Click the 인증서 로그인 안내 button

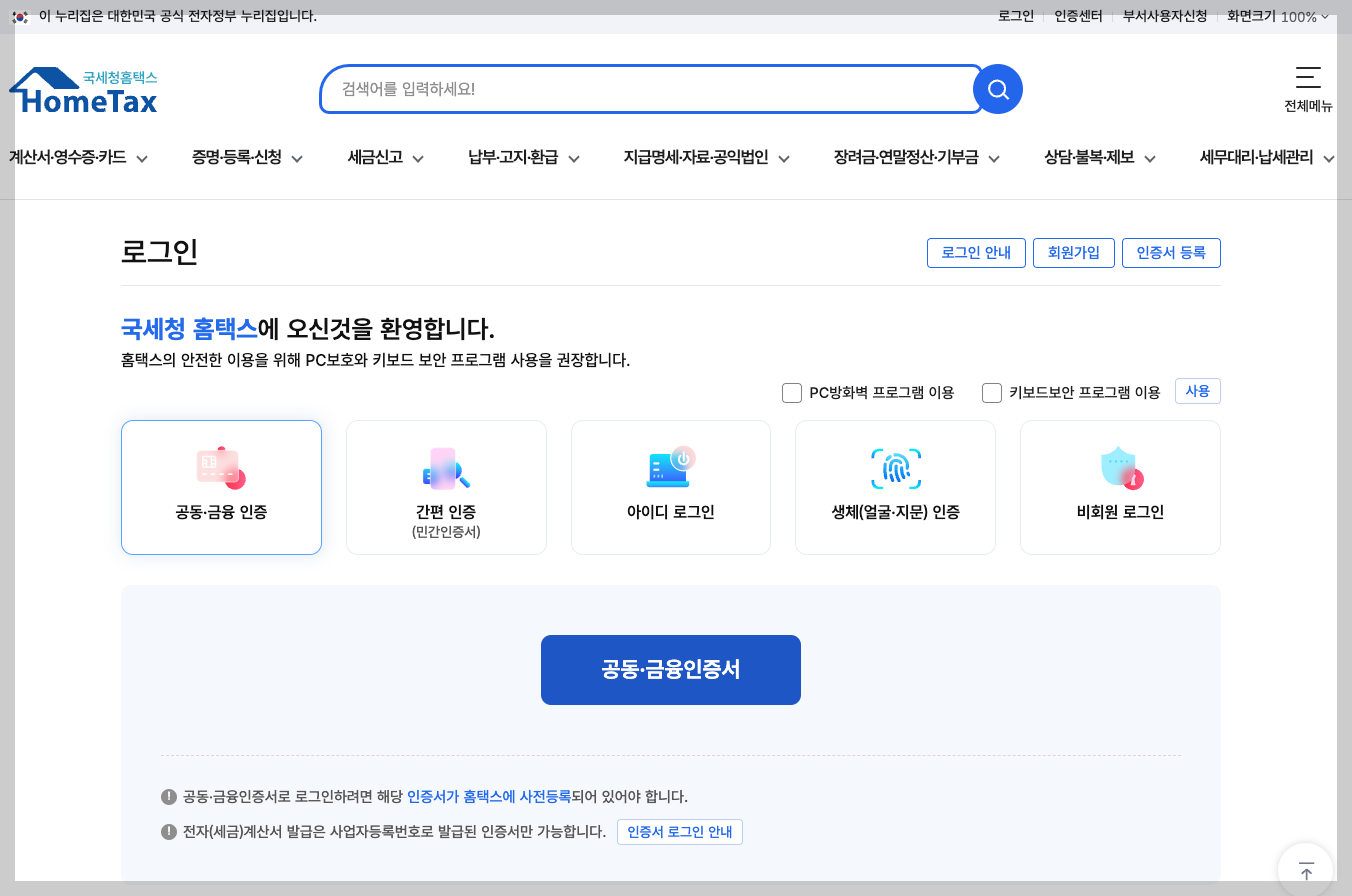680,832
